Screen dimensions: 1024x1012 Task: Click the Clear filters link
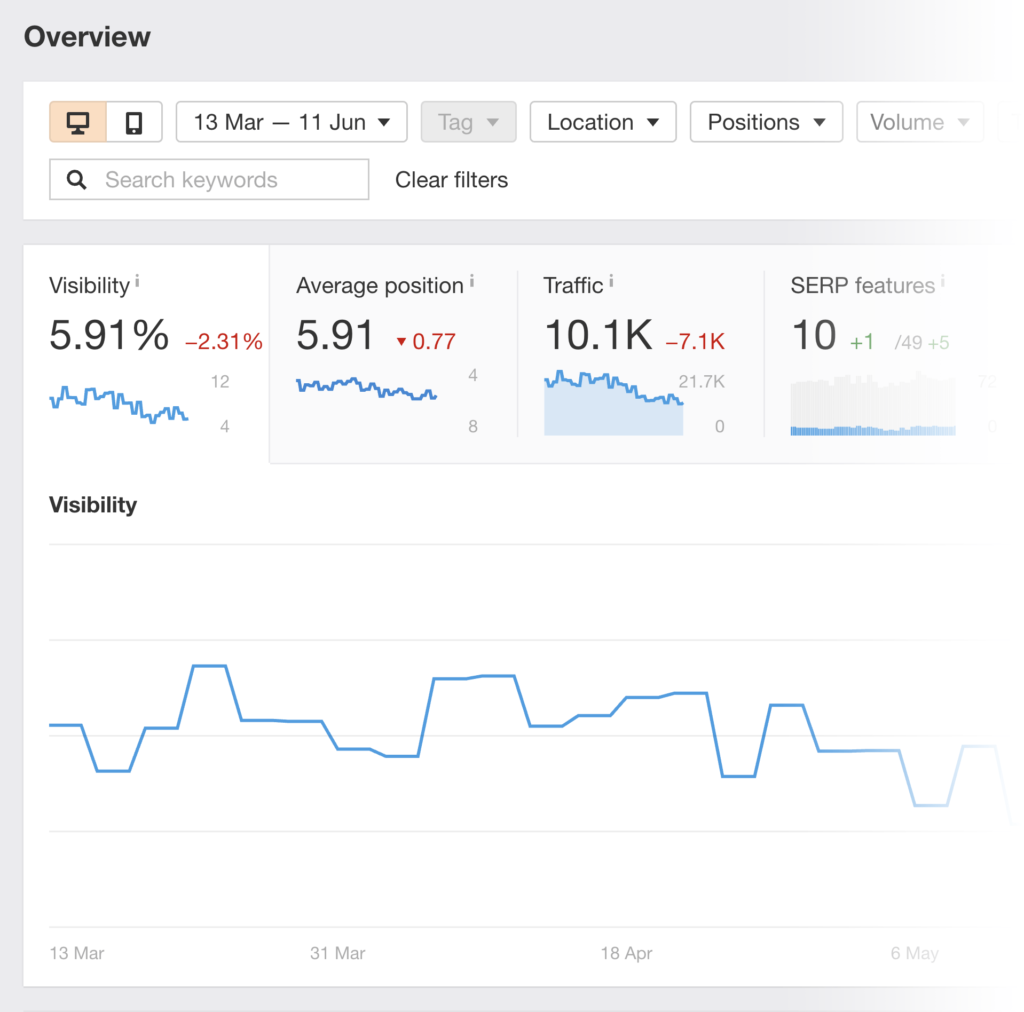[x=451, y=180]
